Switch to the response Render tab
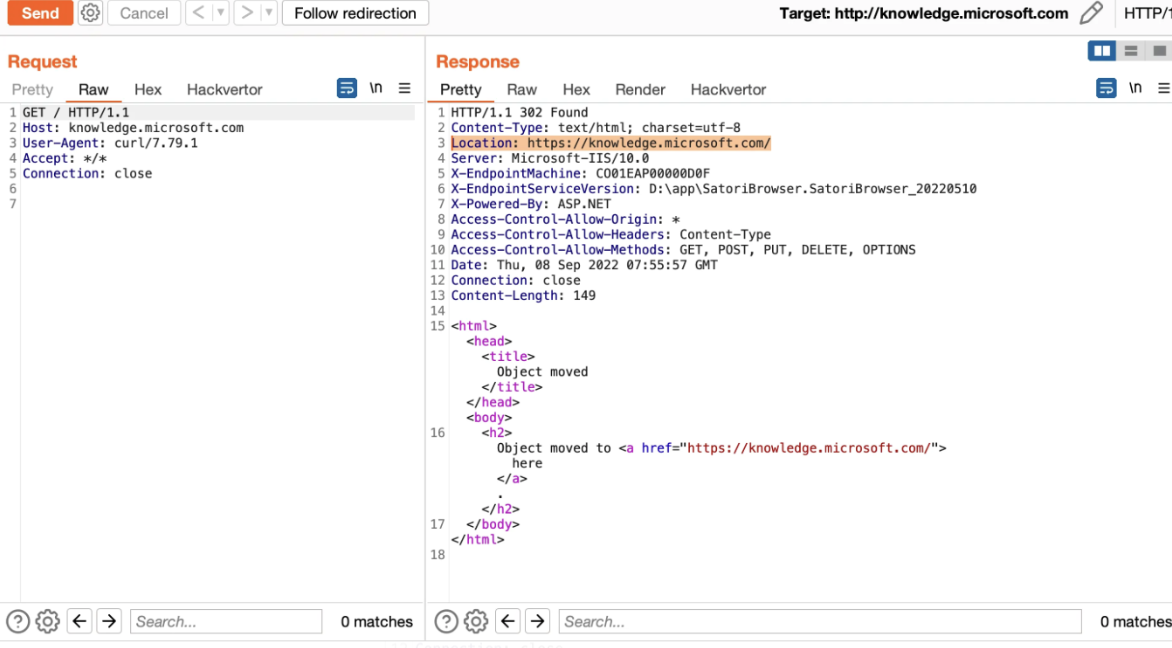 coord(640,89)
